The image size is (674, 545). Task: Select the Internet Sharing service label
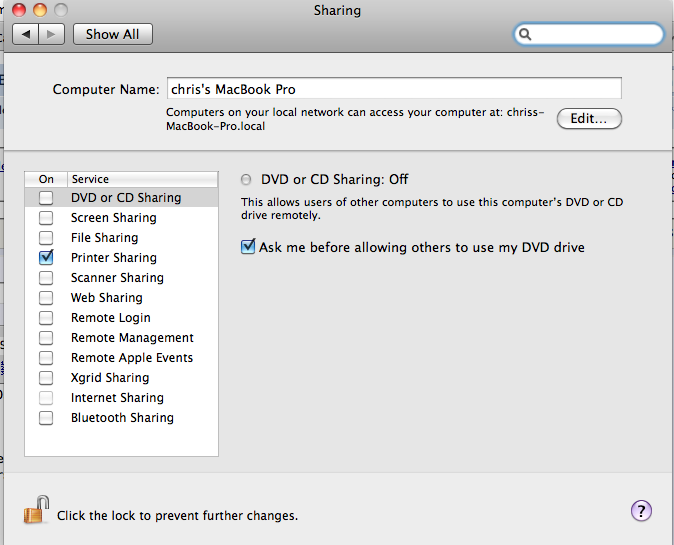pos(117,398)
